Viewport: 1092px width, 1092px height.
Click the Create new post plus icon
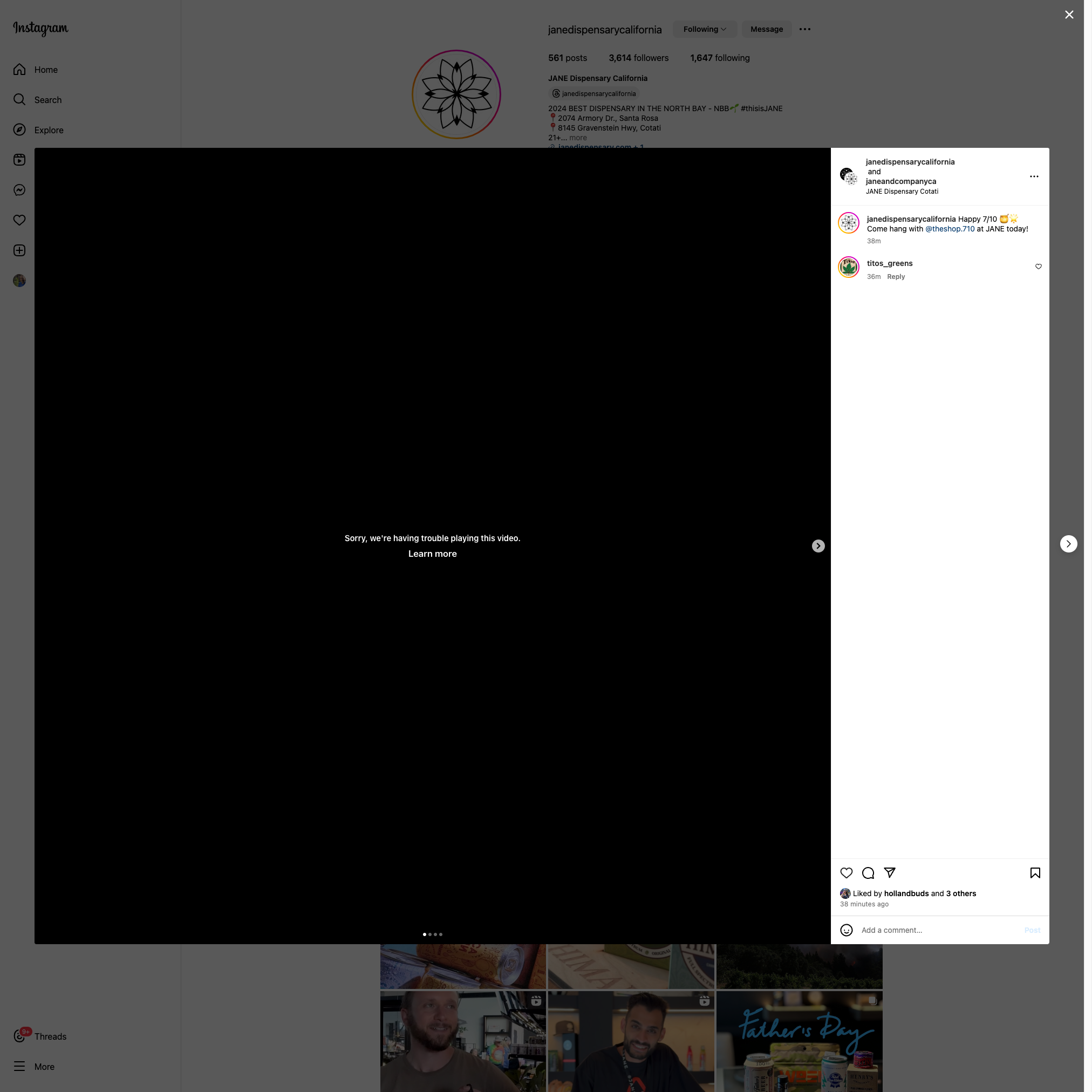pyautogui.click(x=19, y=250)
